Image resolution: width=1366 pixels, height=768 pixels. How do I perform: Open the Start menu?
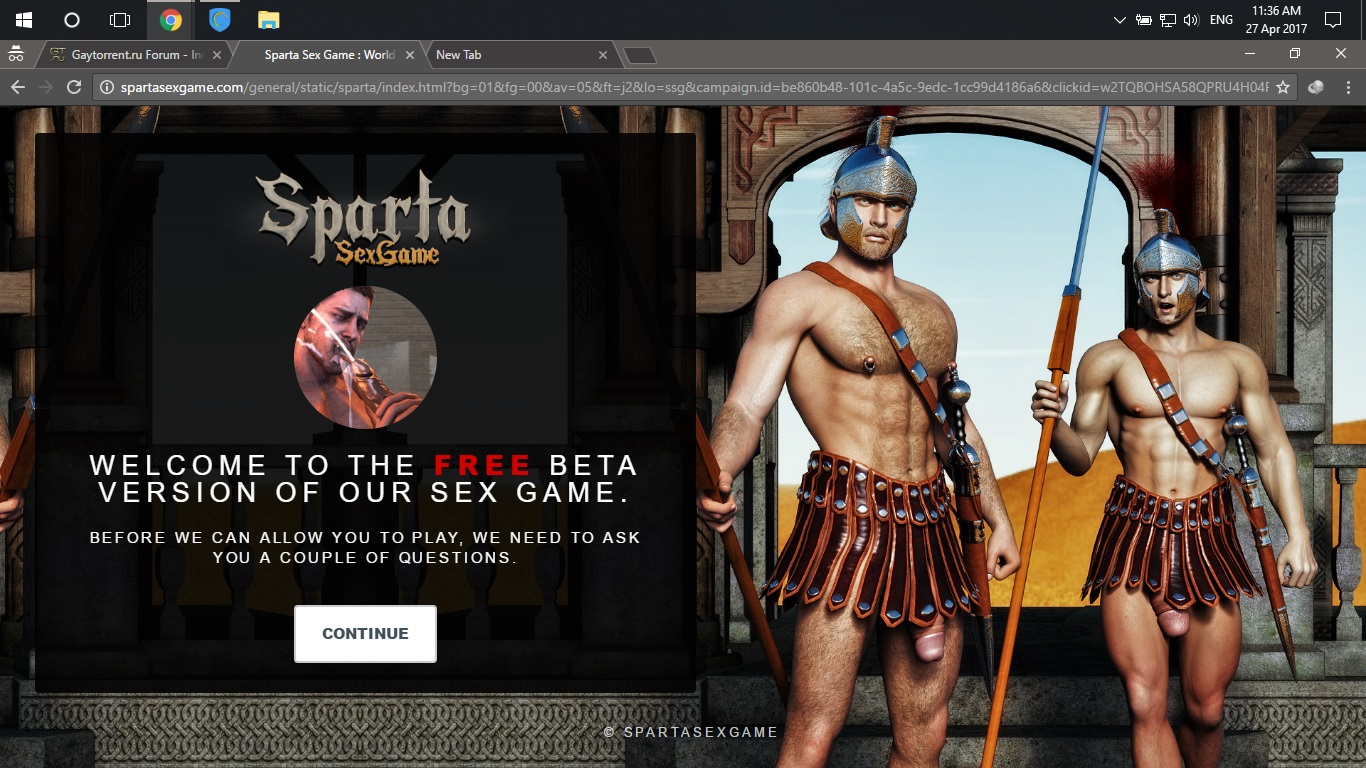coord(22,19)
